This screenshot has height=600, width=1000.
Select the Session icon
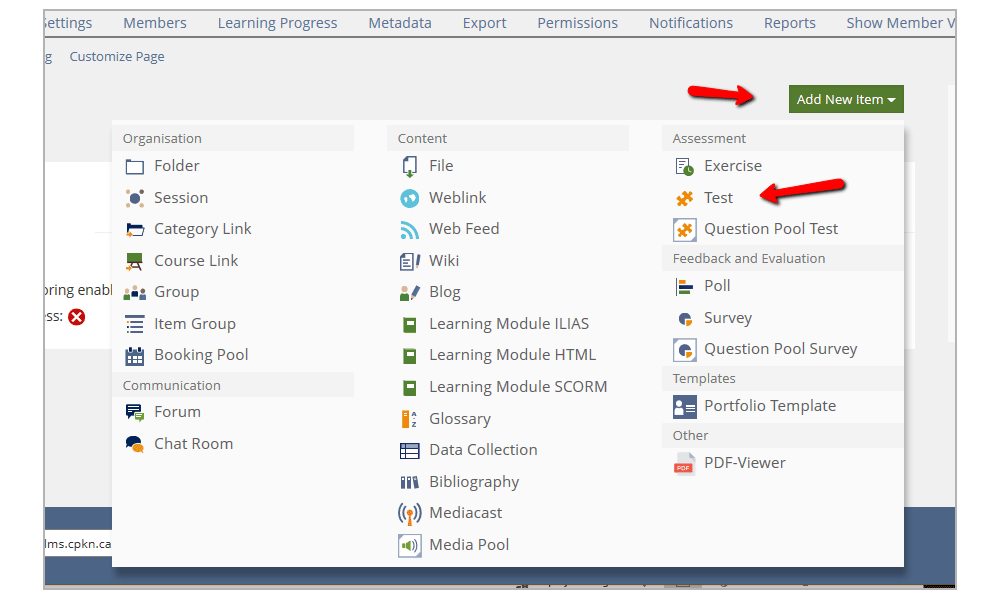(x=135, y=198)
